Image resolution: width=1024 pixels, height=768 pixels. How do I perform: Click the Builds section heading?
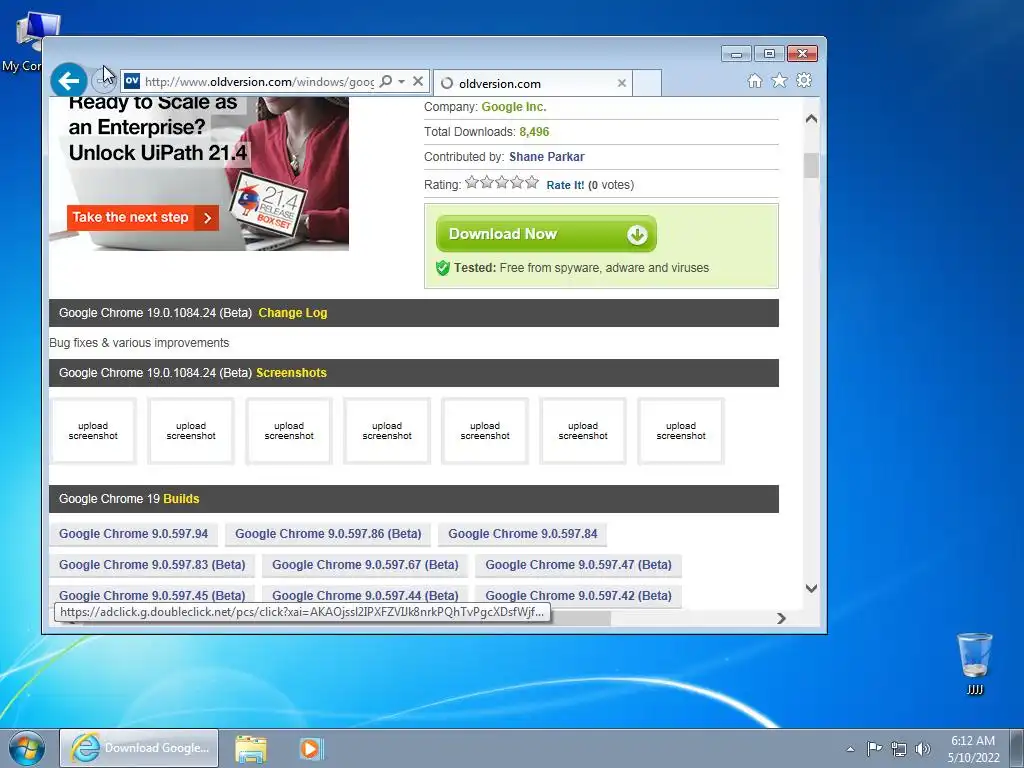tap(181, 499)
